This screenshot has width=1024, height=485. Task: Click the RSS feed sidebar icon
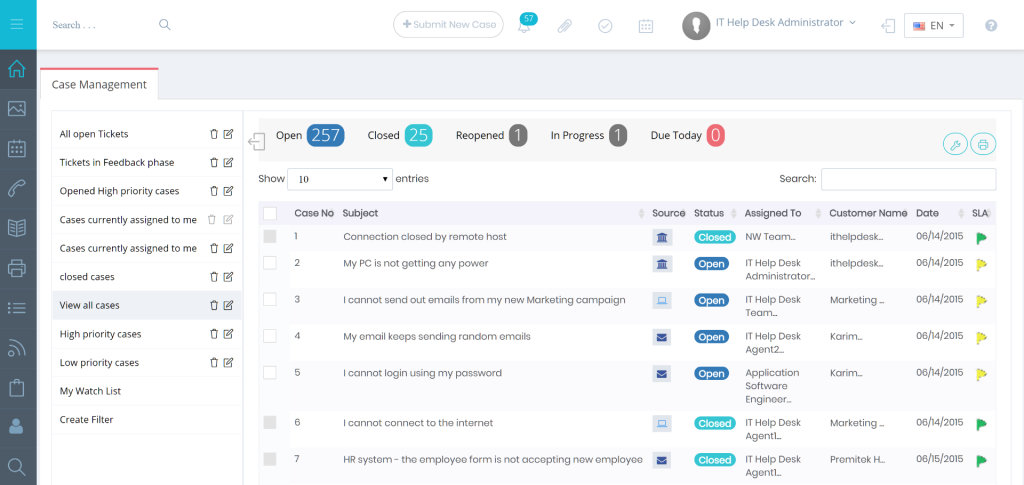[x=17, y=348]
